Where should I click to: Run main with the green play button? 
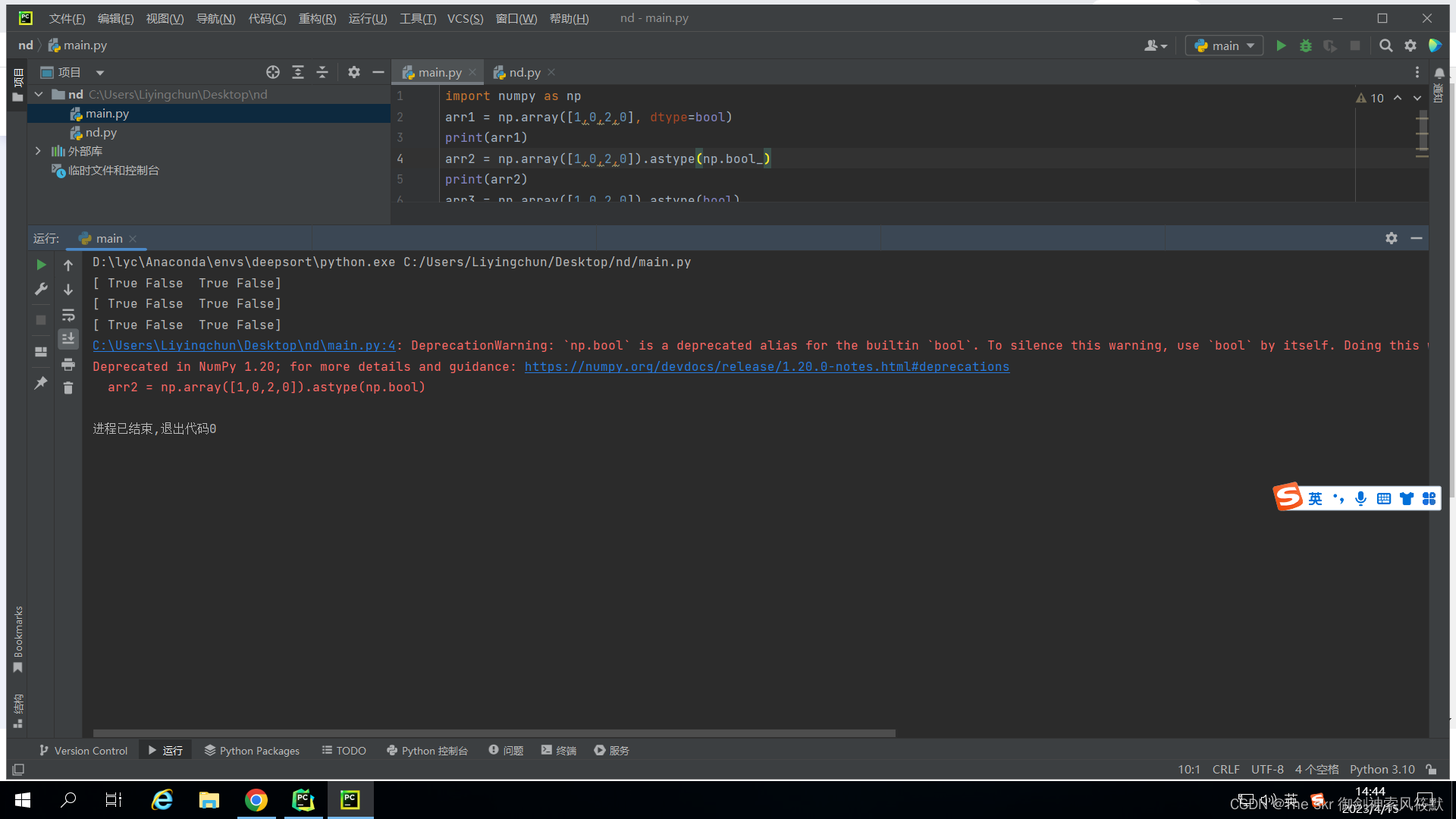[1281, 45]
